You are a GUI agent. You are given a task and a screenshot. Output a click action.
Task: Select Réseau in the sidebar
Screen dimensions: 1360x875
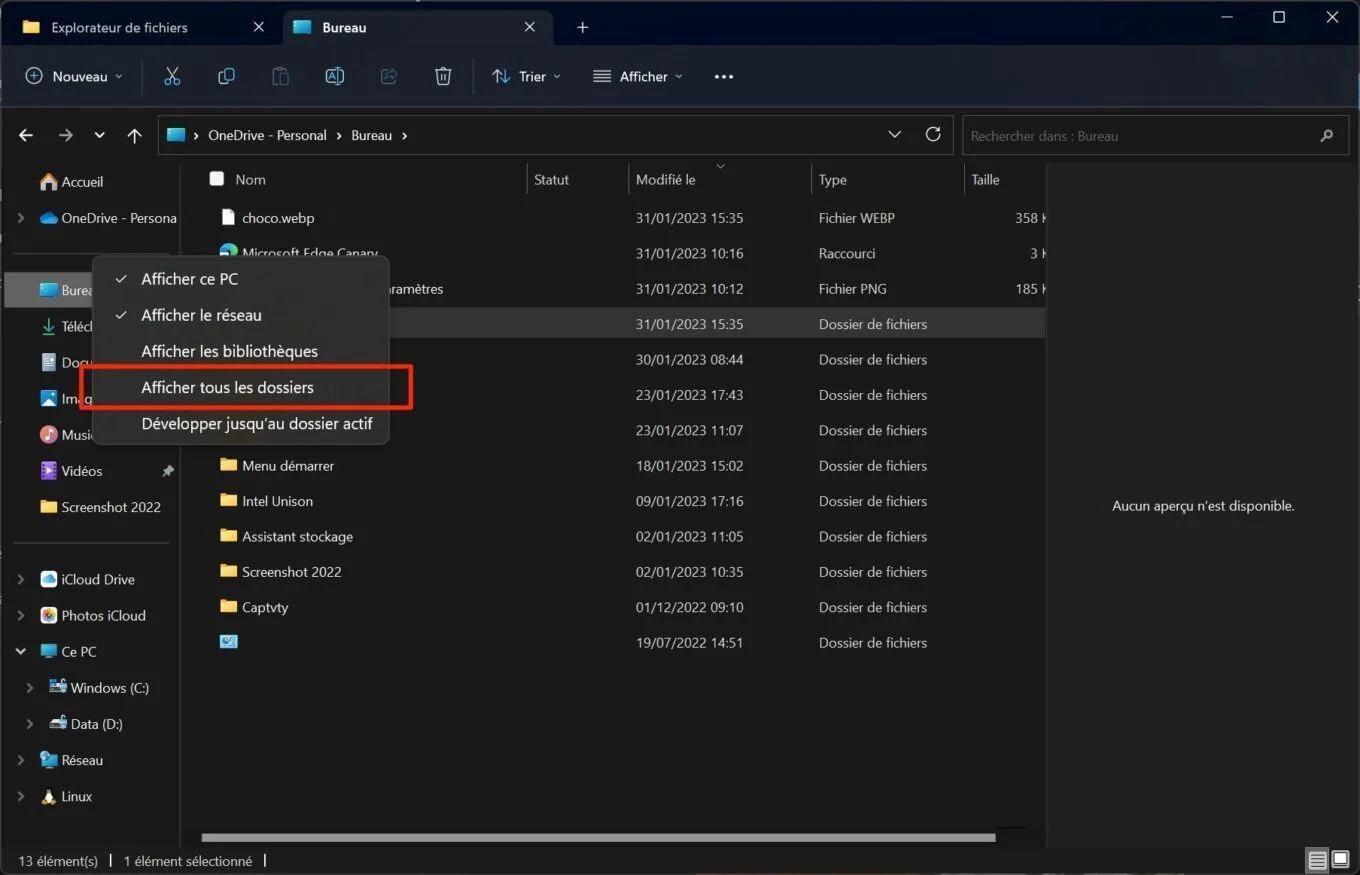coord(71,761)
